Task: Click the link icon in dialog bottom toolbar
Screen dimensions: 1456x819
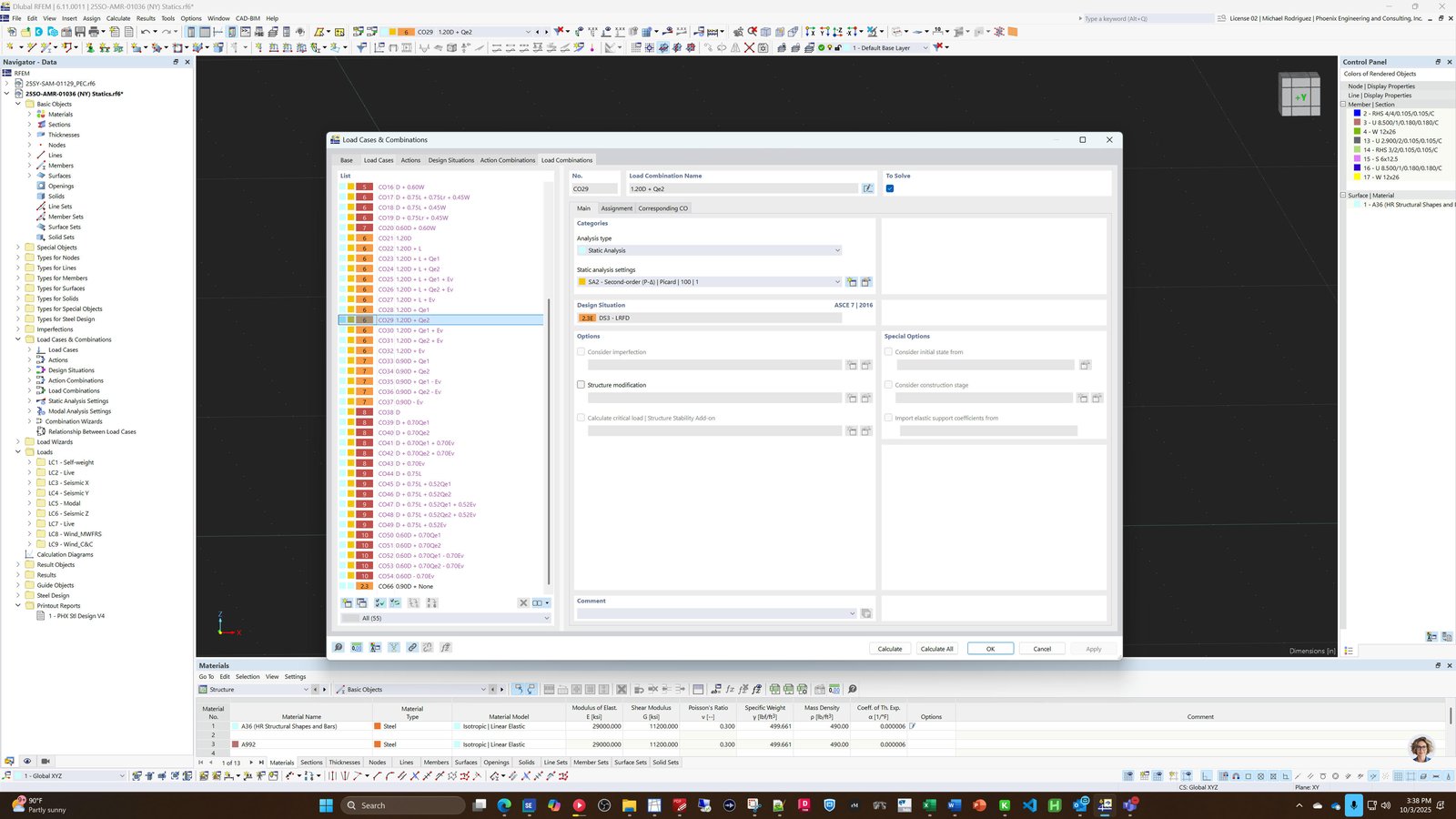Action: [x=412, y=648]
